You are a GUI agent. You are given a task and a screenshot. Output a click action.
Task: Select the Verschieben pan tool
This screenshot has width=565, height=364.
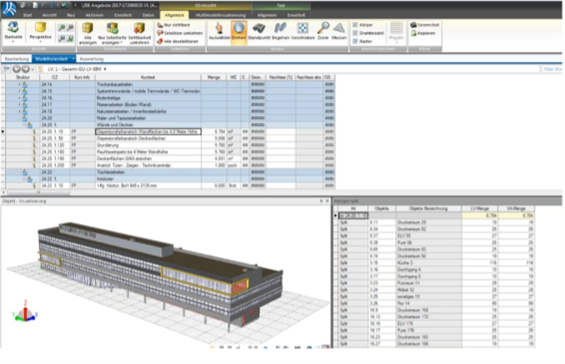coord(303,31)
